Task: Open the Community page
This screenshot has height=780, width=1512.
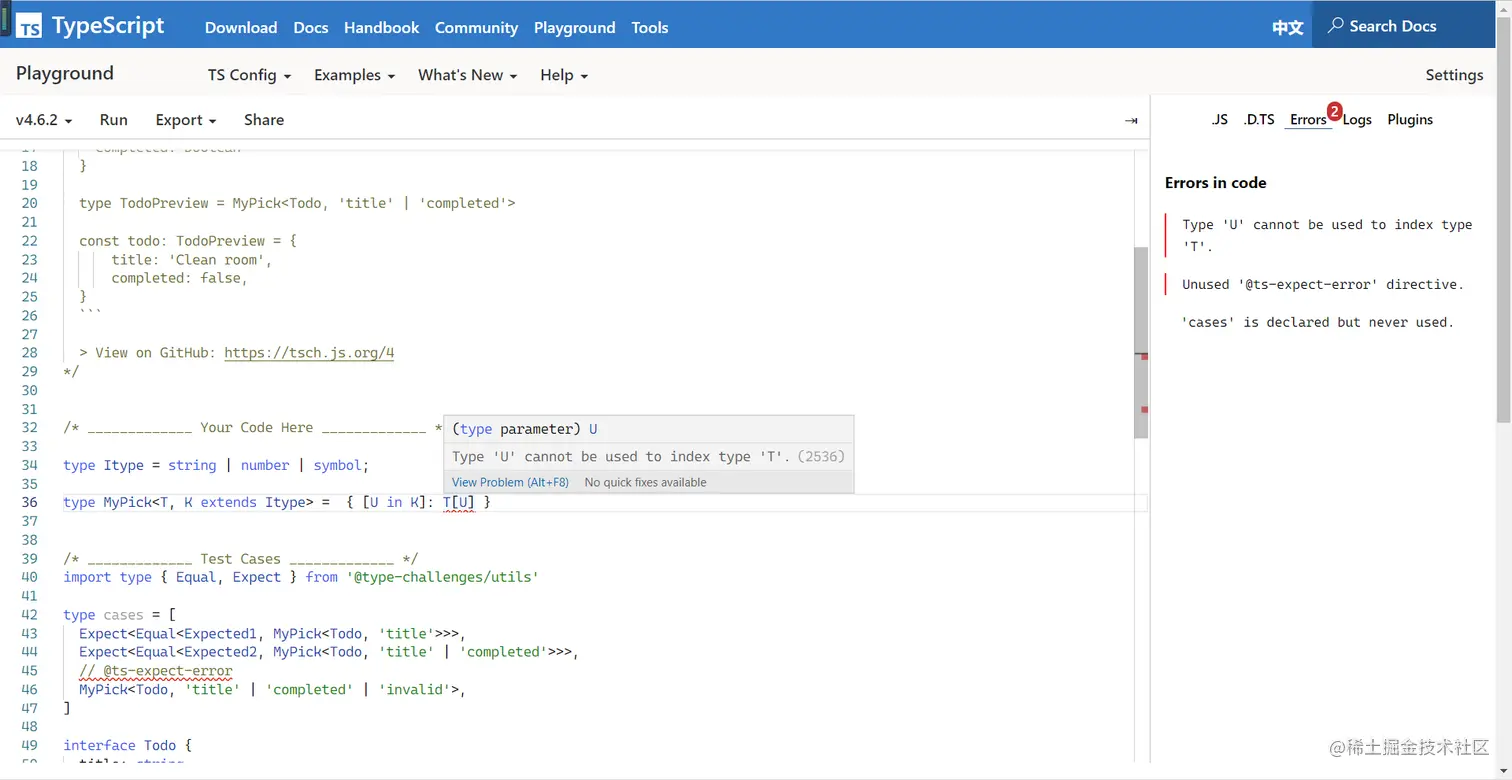Action: pyautogui.click(x=476, y=27)
